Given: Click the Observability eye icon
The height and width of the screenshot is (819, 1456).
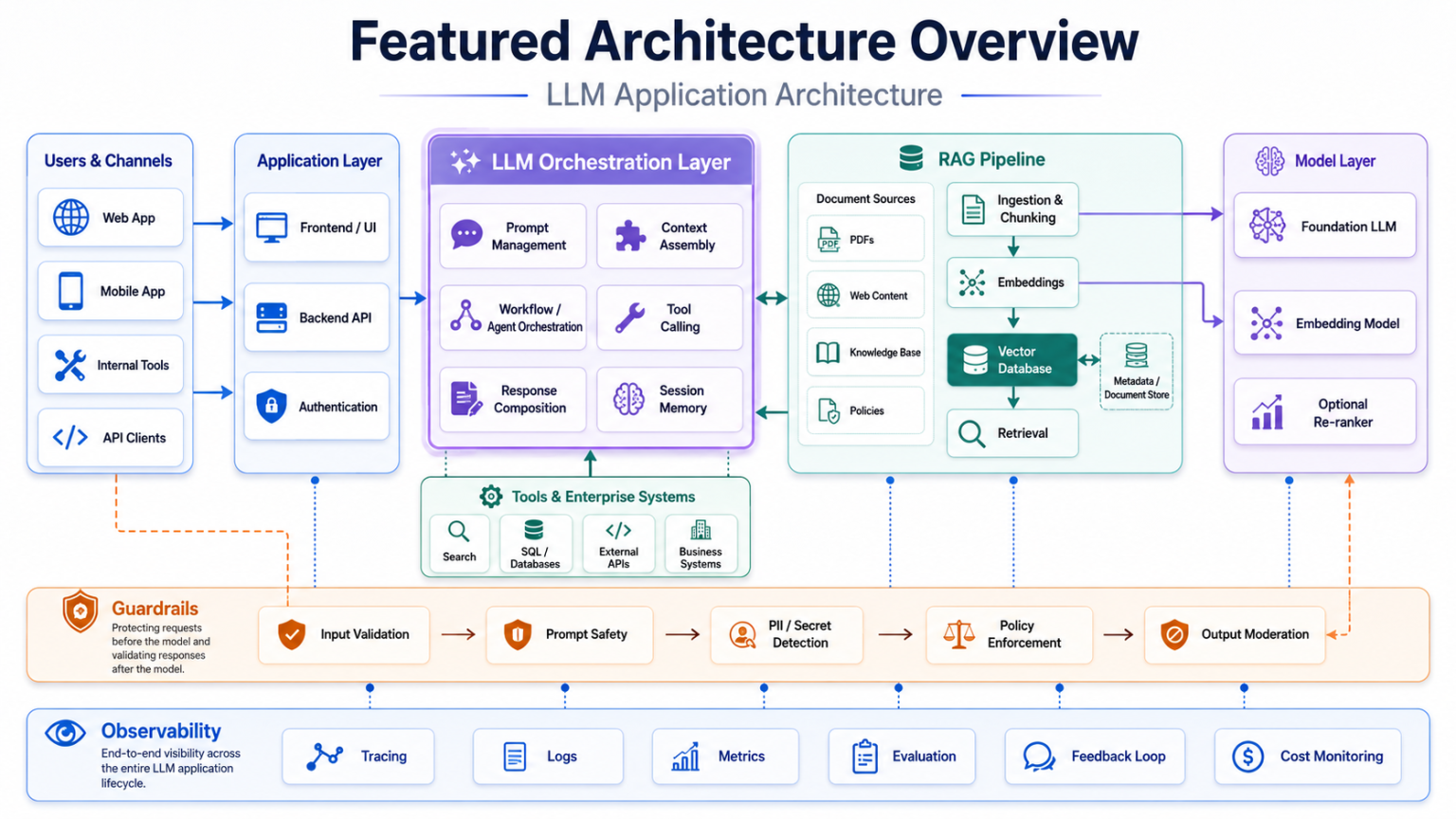Looking at the screenshot, I should pyautogui.click(x=65, y=734).
